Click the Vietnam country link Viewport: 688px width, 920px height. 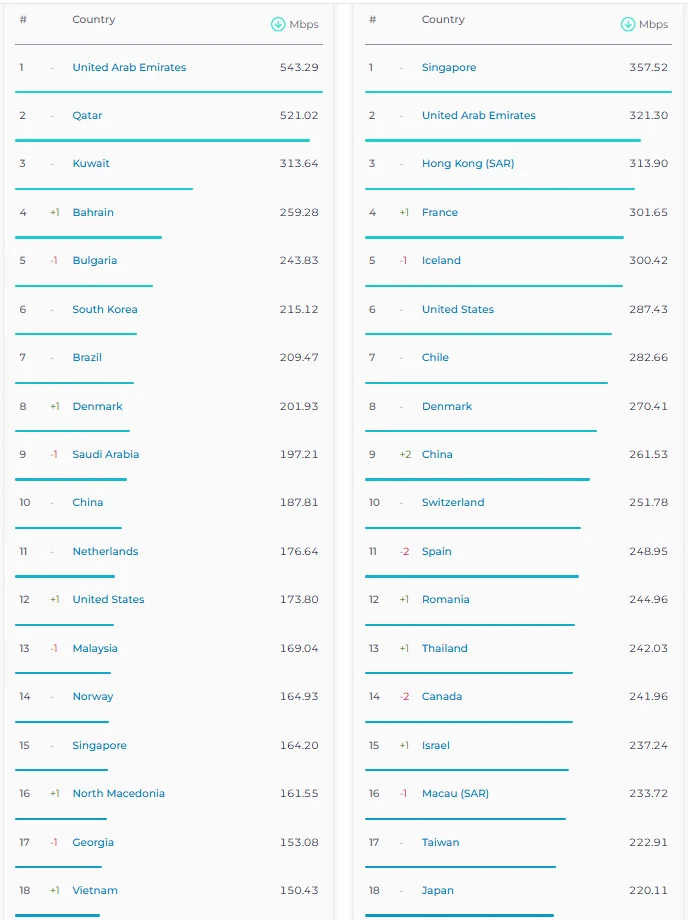coord(94,890)
